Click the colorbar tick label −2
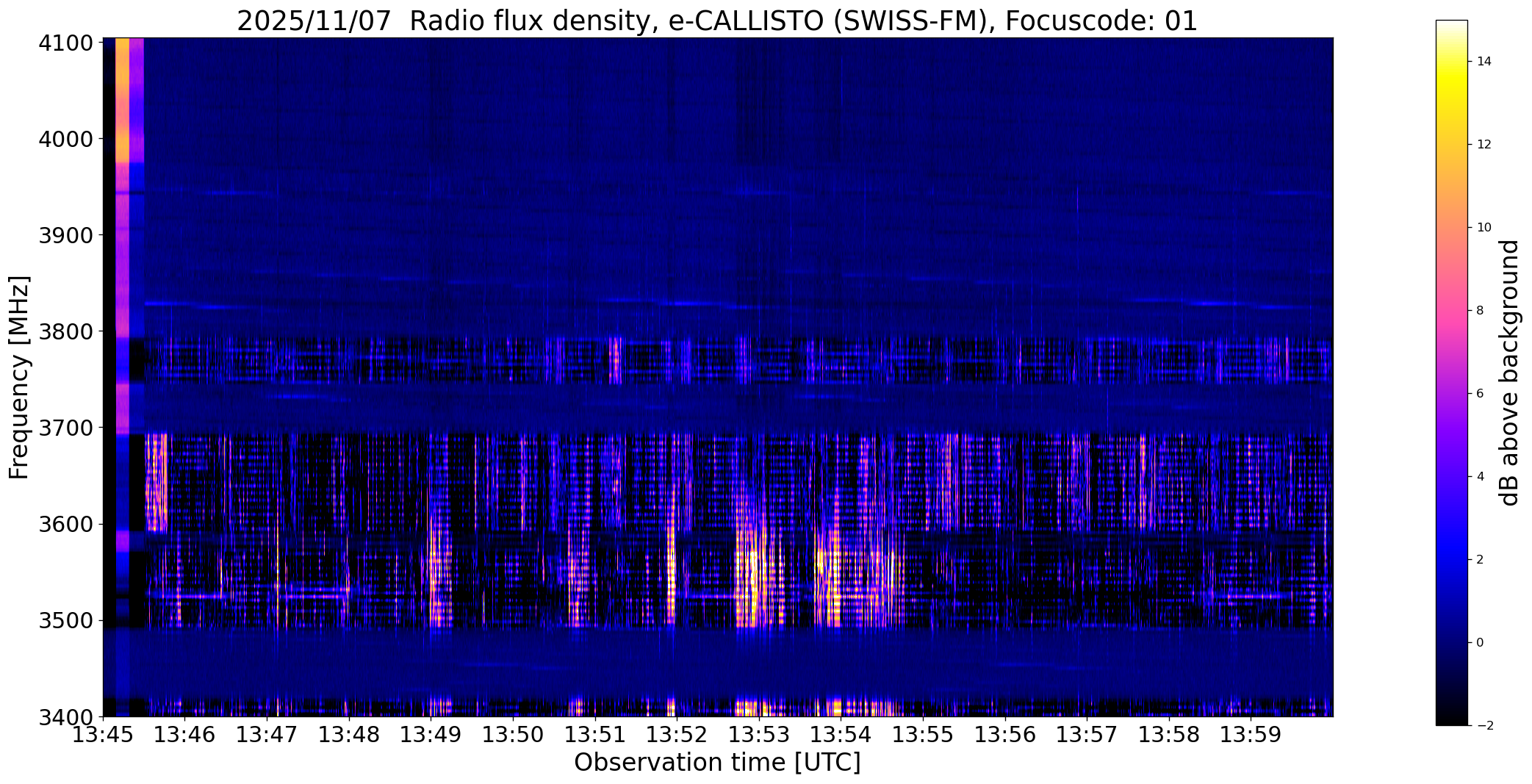This screenshot has height=784, width=1532. [1484, 726]
